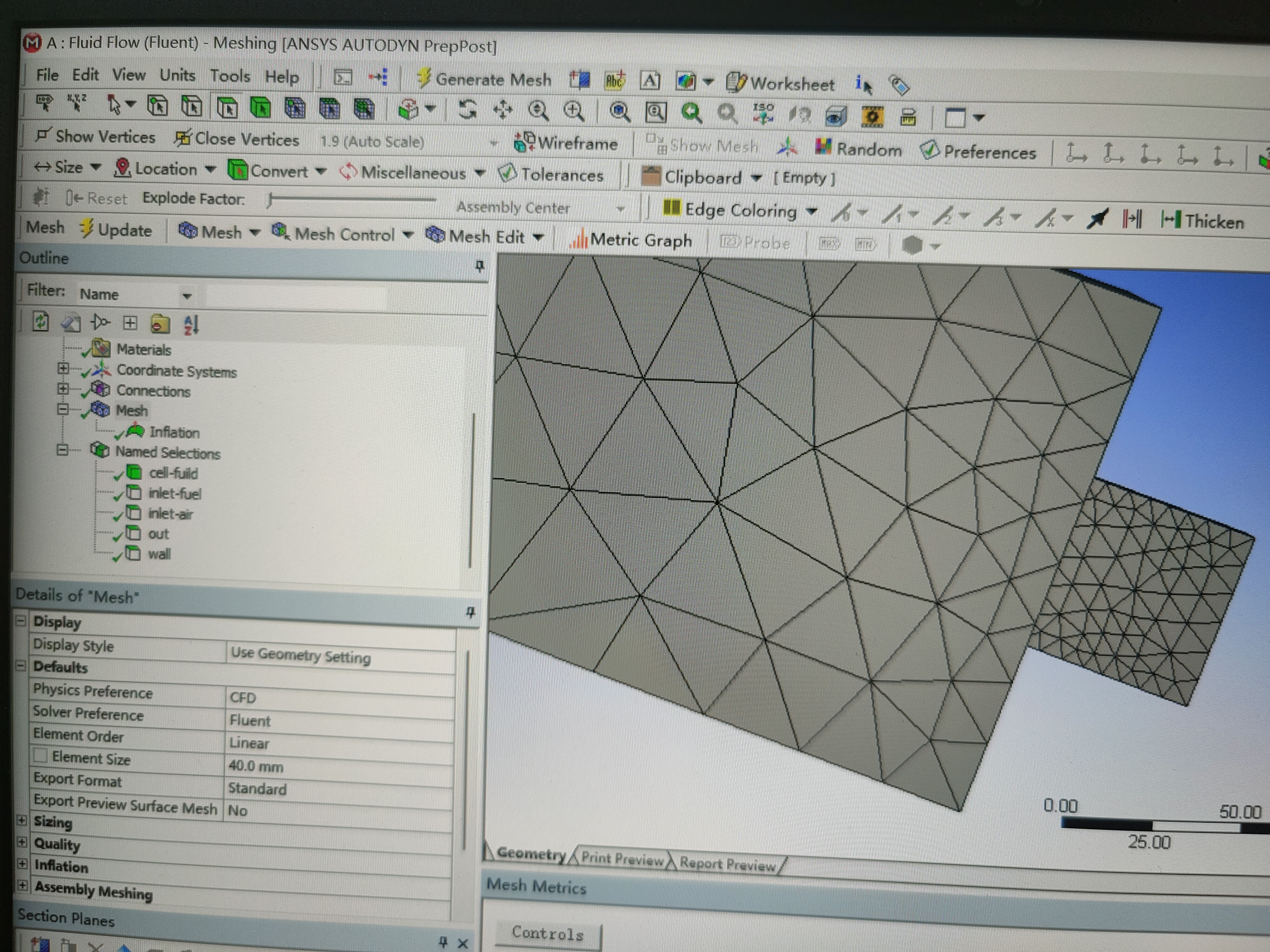Click the Outline filter text field
This screenshot has width=1270, height=952.
coord(296,296)
